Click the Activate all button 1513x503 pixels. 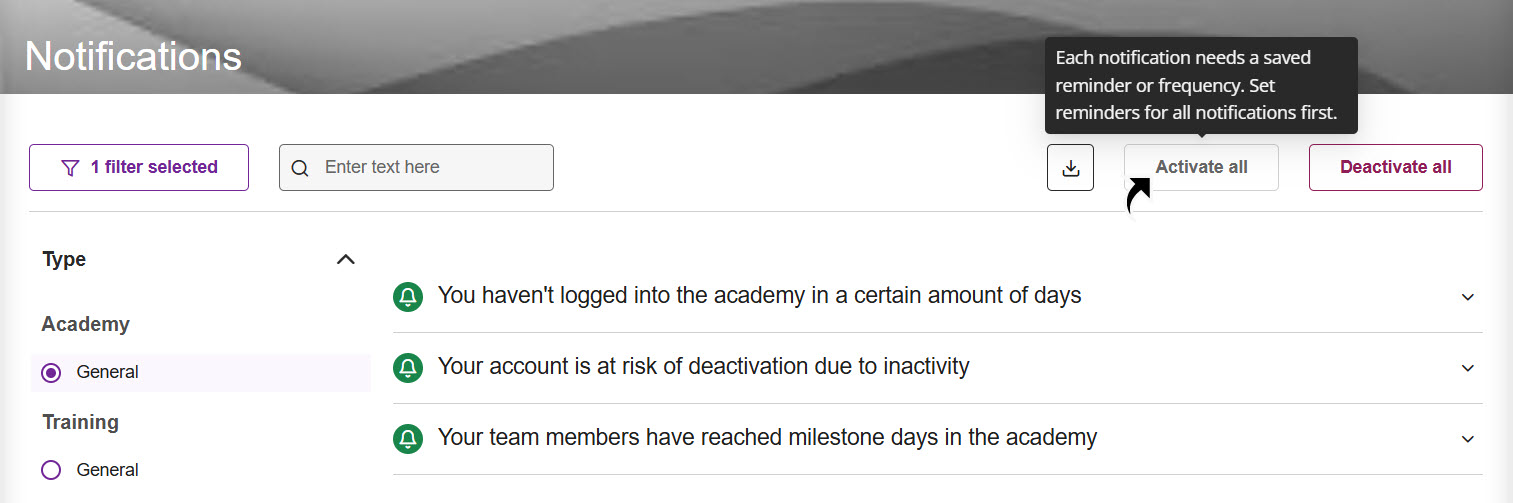point(1201,168)
